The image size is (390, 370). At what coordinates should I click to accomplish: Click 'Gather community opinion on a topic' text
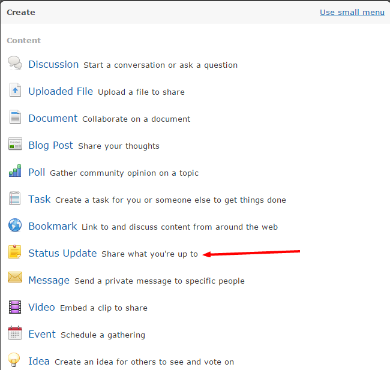point(124,173)
